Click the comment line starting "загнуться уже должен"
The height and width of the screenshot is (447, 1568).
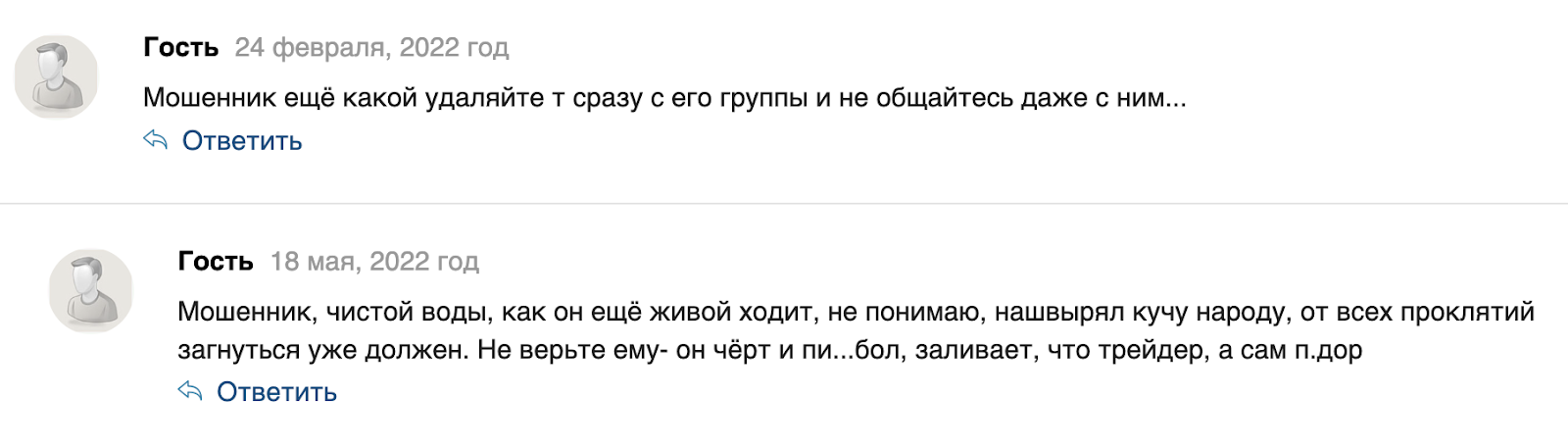click(x=769, y=350)
